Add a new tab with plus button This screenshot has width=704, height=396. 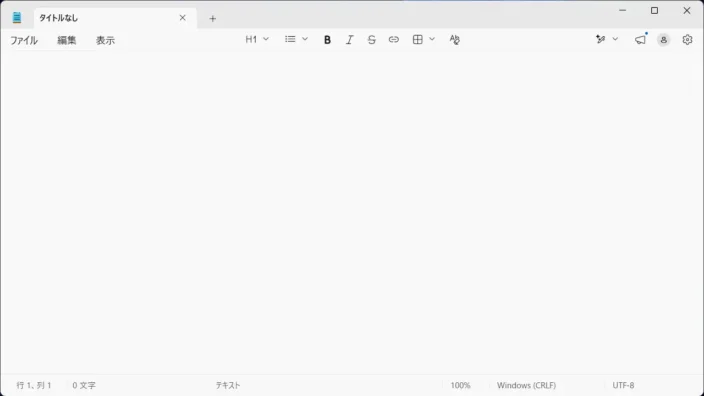[212, 18]
